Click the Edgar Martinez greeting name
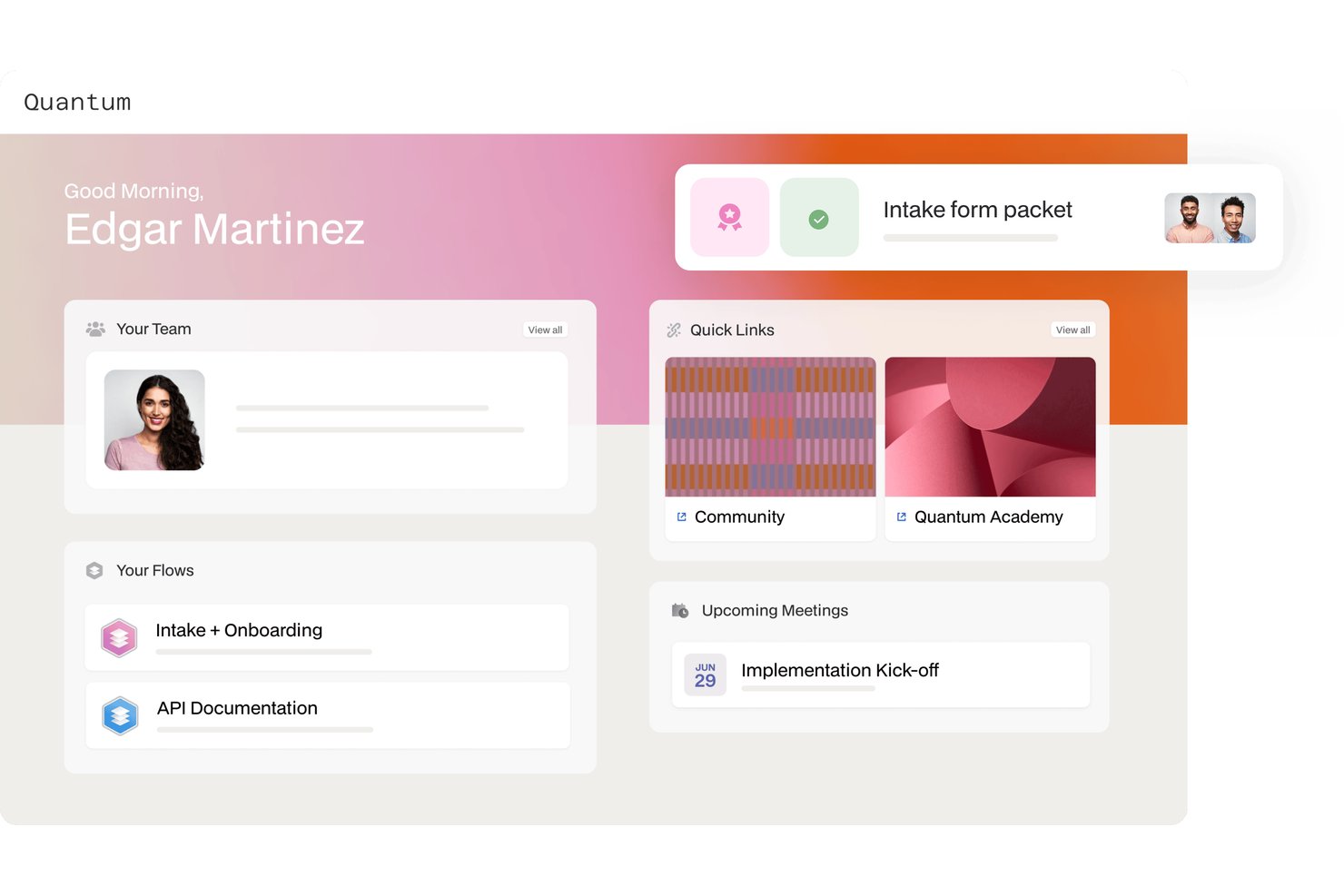Viewport: 1344px width, 896px height. pos(214,229)
